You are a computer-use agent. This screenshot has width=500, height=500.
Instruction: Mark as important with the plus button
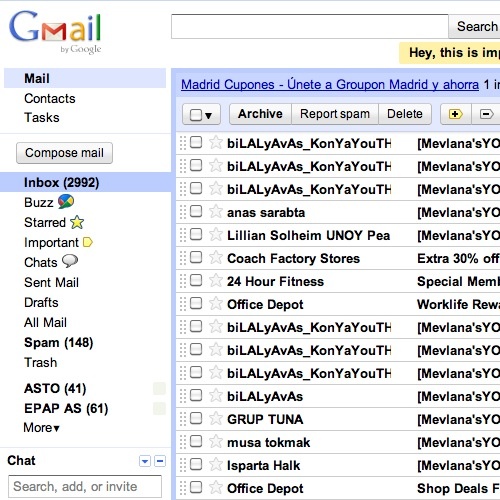pos(456,114)
